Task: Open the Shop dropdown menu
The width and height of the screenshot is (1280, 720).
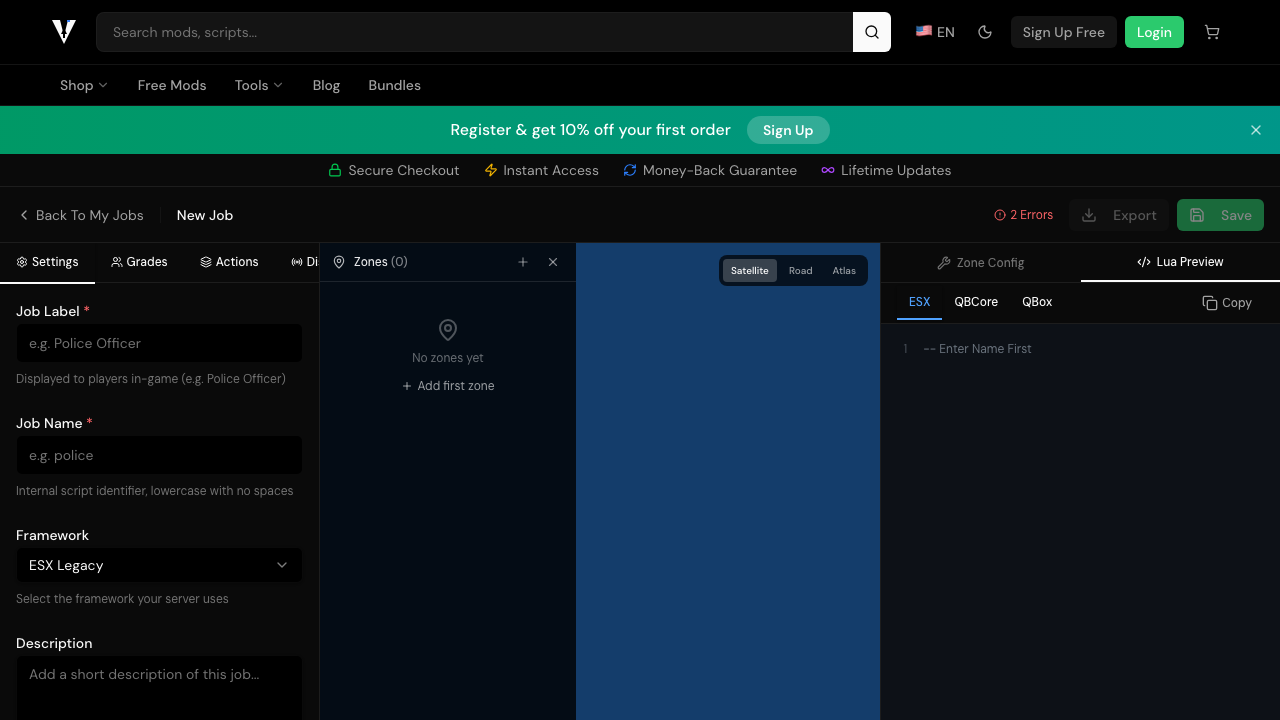Action: tap(83, 85)
